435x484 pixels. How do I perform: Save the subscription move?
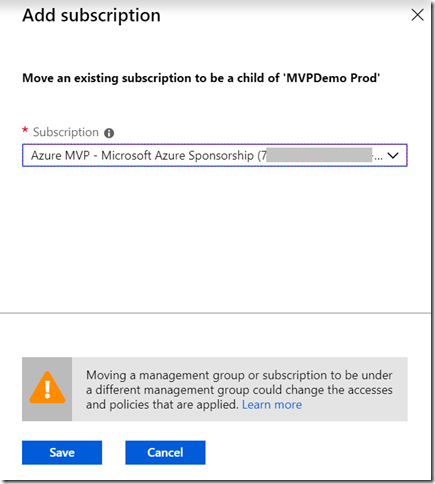click(62, 453)
